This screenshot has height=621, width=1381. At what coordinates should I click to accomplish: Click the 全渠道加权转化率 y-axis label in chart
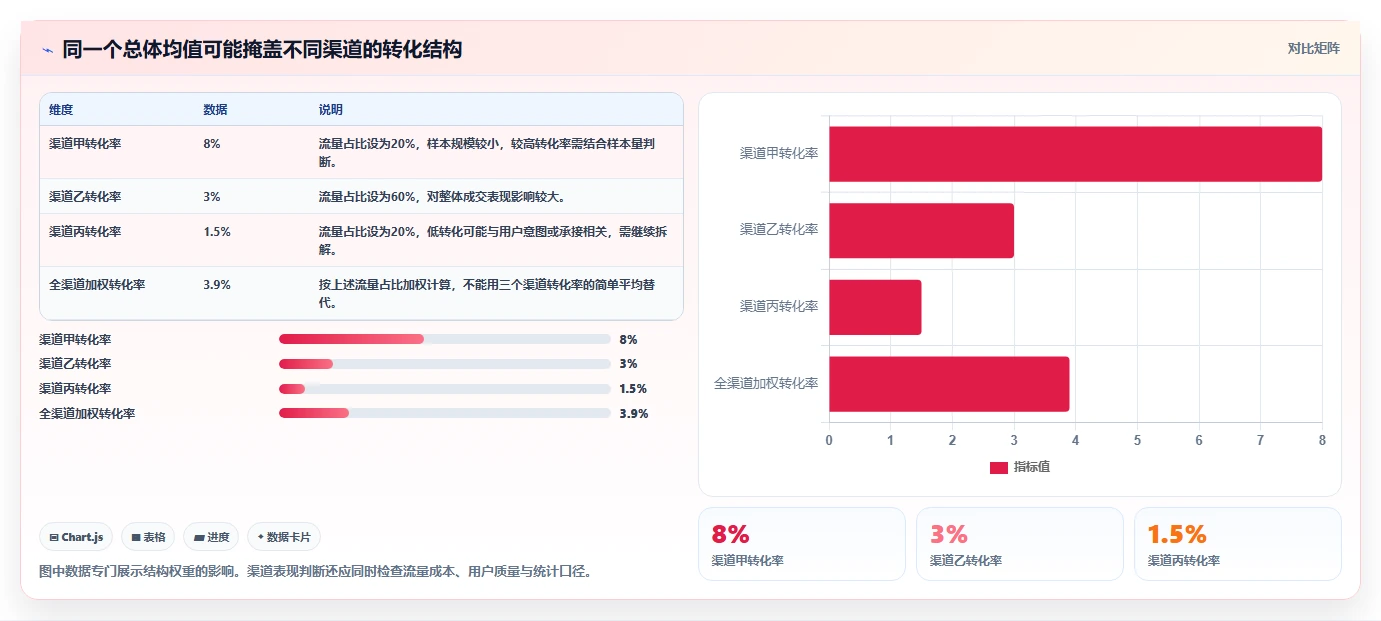766,384
